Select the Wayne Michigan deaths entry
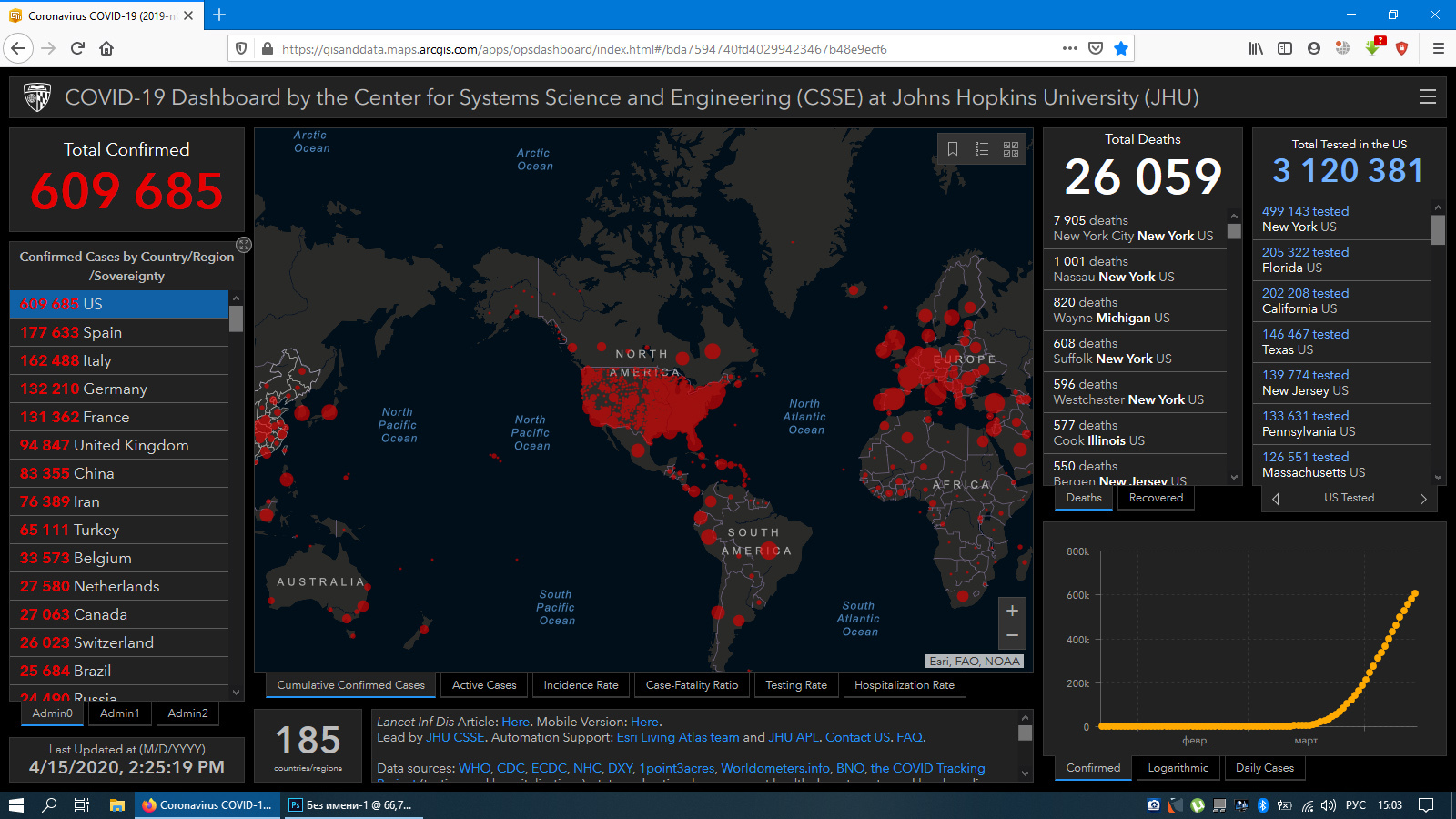1456x819 pixels. click(x=1136, y=310)
